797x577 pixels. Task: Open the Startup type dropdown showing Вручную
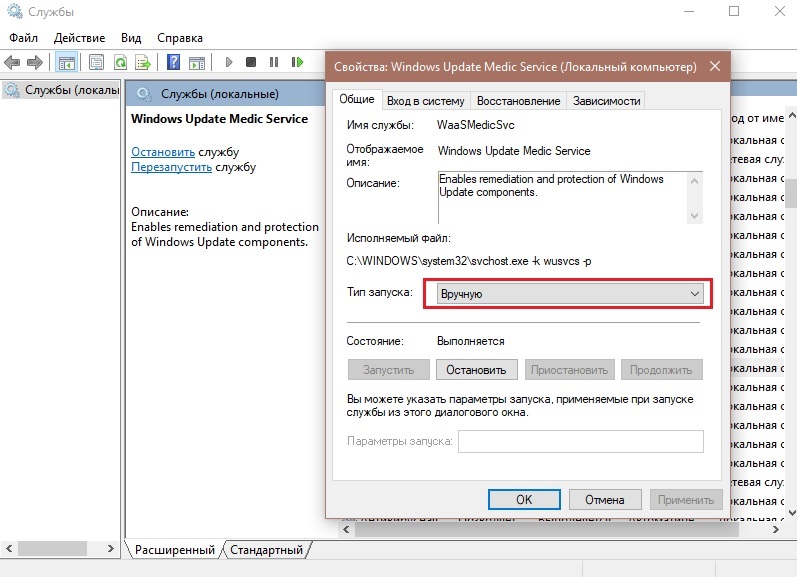567,294
